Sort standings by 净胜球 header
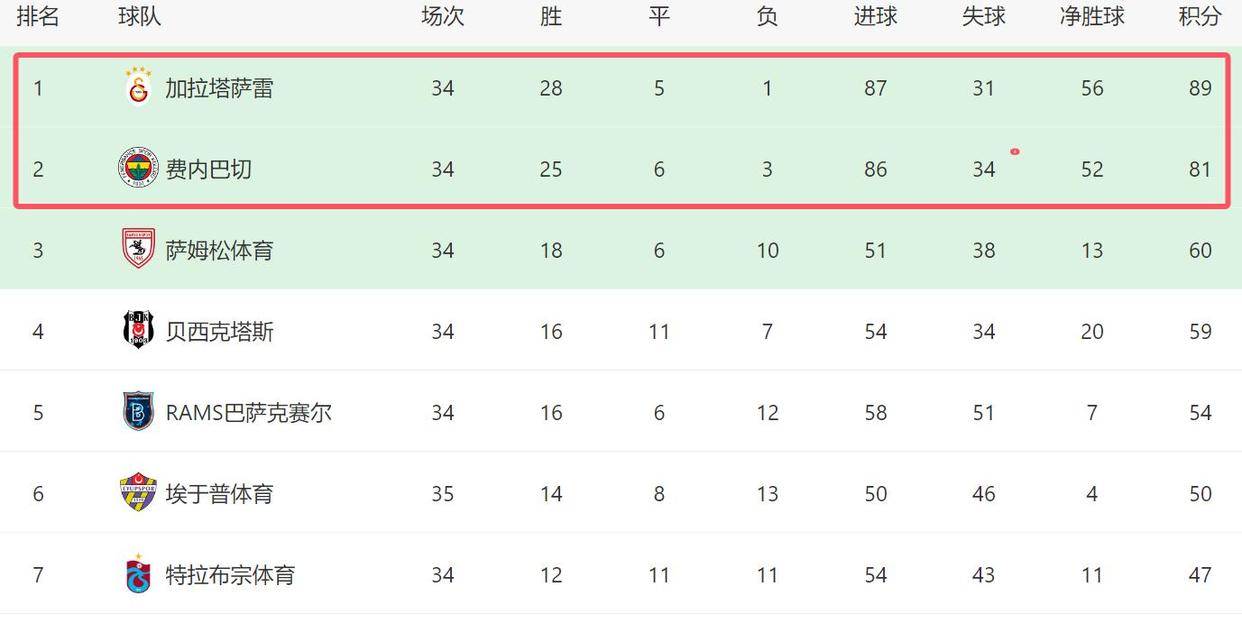Image resolution: width=1242 pixels, height=623 pixels. click(x=1092, y=16)
